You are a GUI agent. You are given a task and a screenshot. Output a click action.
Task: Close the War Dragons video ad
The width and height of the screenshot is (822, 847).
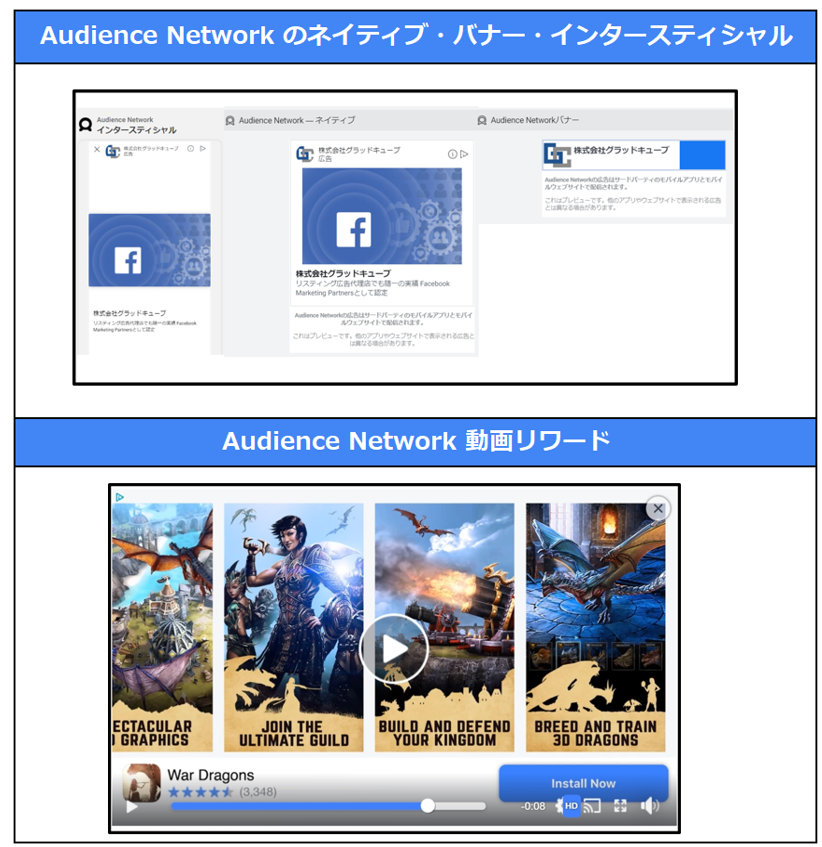[x=658, y=508]
